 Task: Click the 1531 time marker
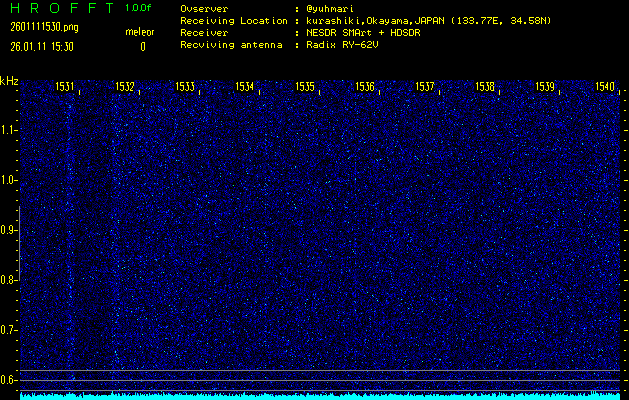64,88
